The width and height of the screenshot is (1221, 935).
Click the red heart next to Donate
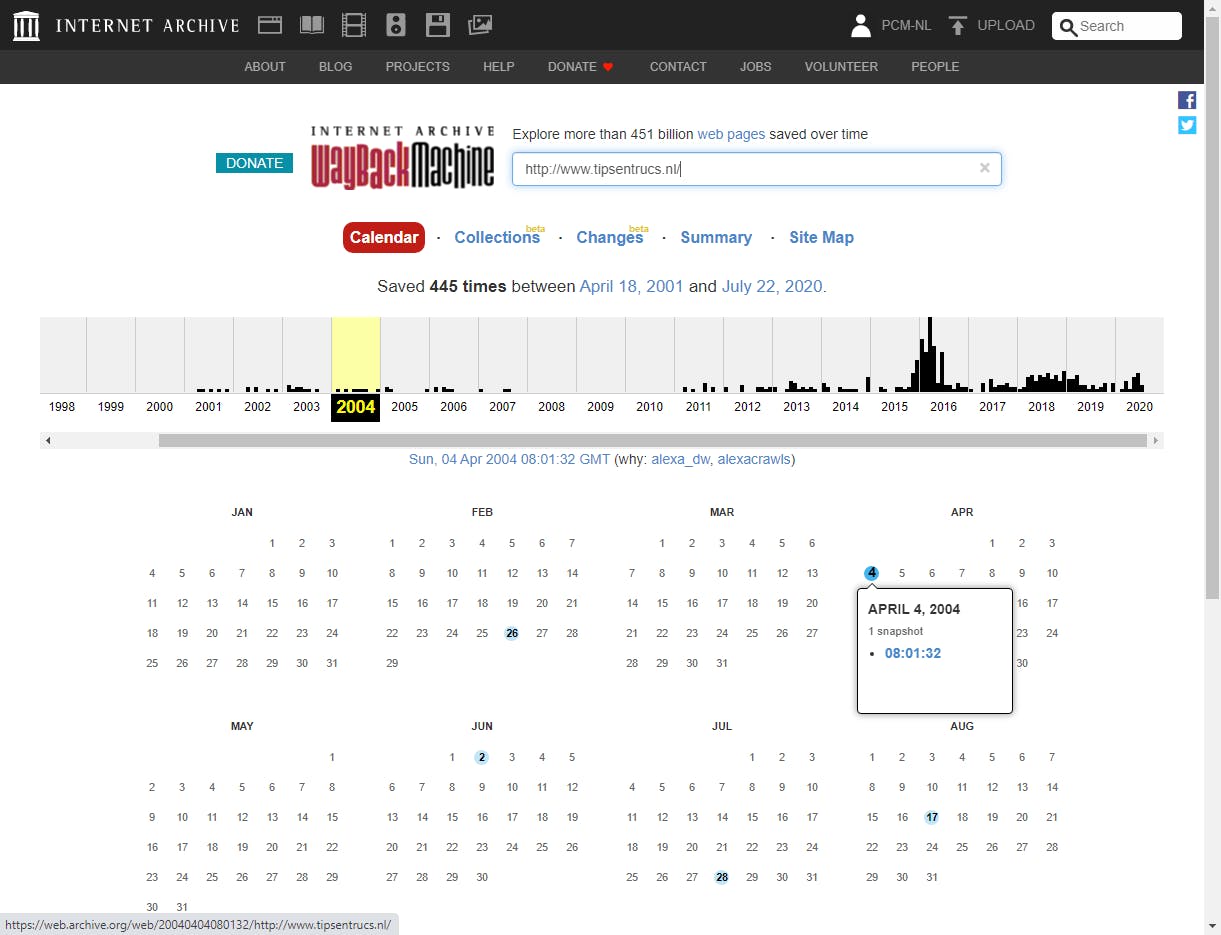tap(607, 67)
